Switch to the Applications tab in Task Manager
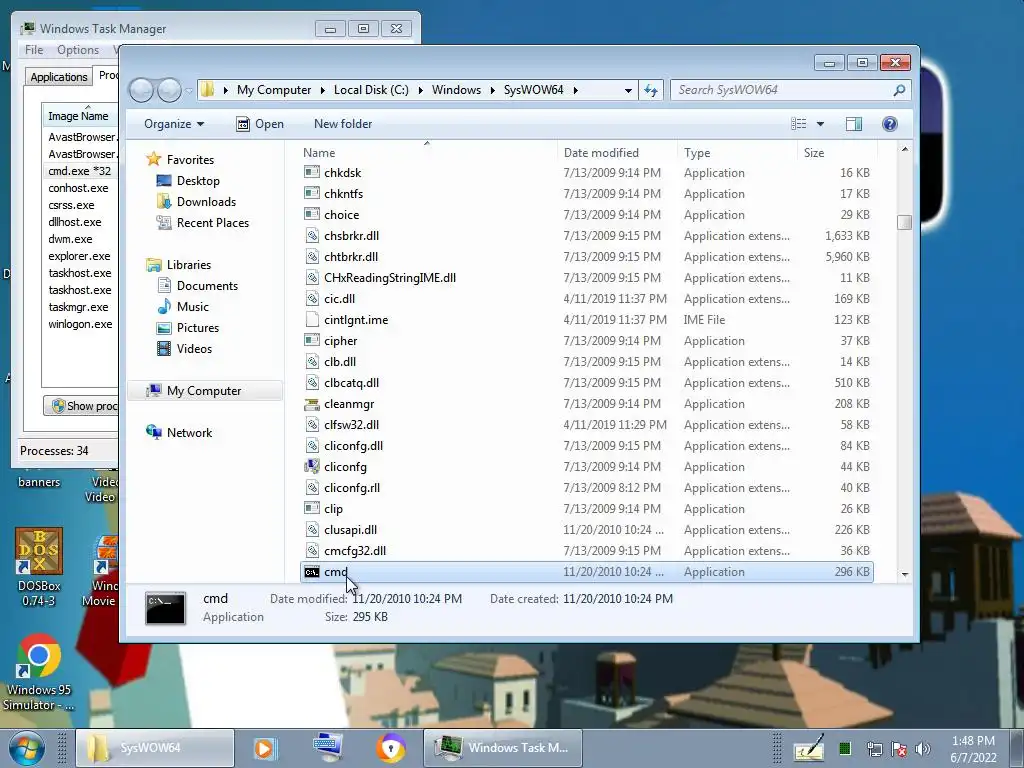 coord(59,76)
